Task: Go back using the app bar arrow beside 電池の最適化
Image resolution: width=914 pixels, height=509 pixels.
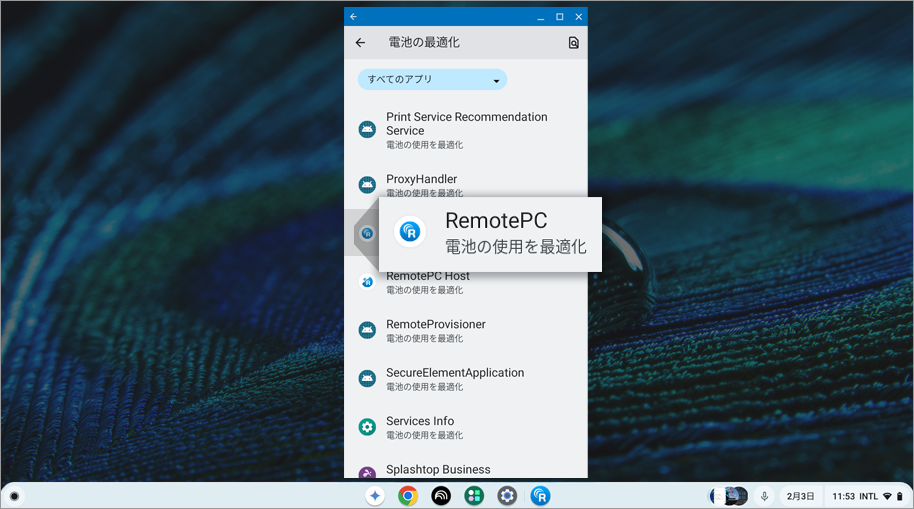Action: 360,43
